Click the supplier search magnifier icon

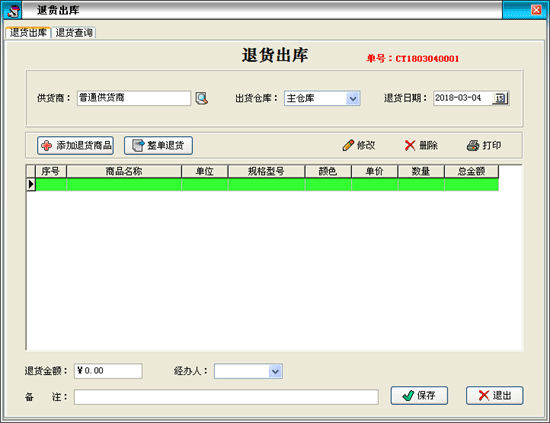point(202,99)
